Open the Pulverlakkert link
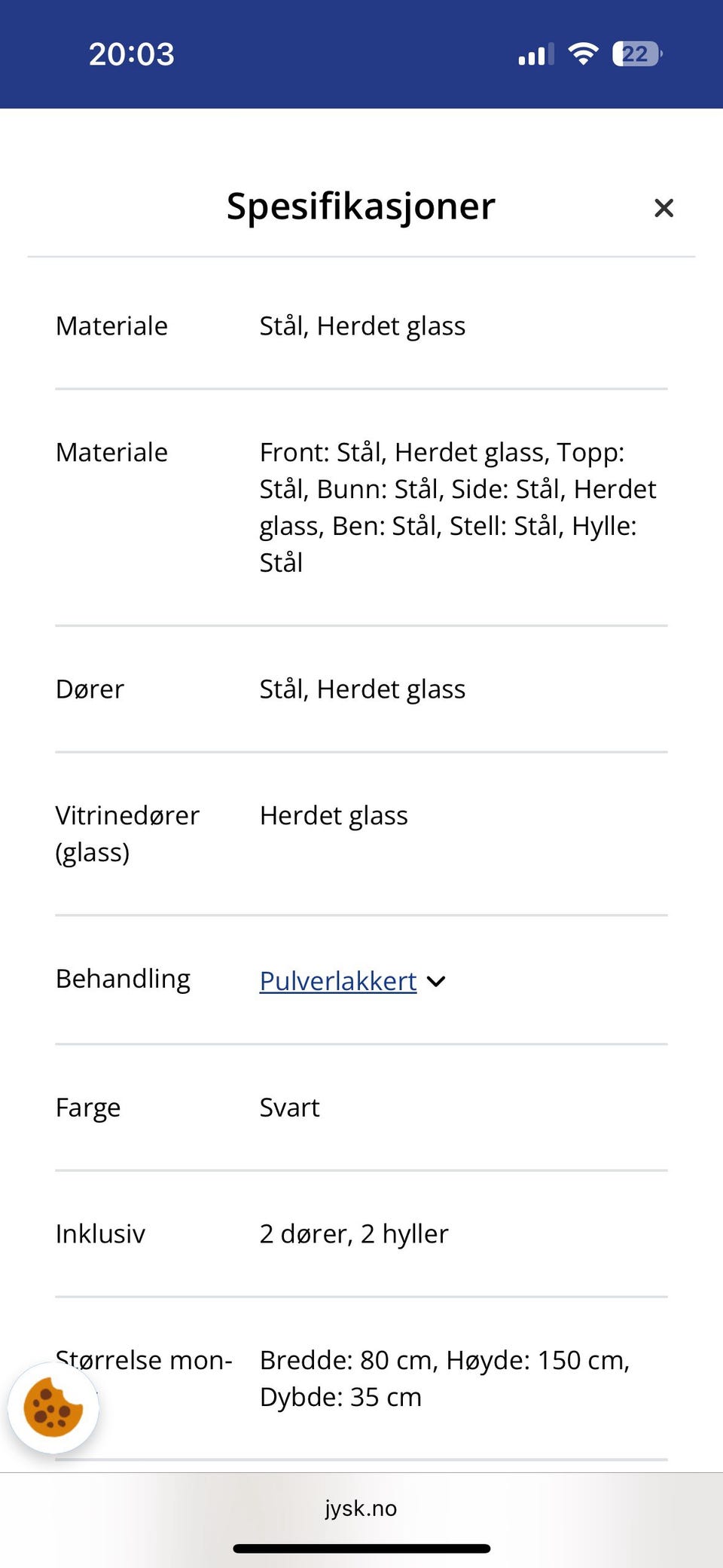The image size is (723, 1568). (x=337, y=980)
